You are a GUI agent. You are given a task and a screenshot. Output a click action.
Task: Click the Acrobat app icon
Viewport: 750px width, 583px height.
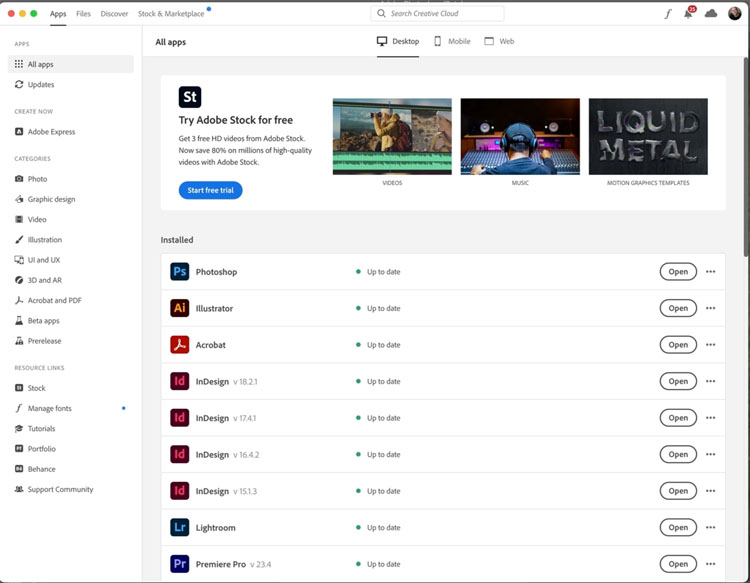click(x=179, y=345)
